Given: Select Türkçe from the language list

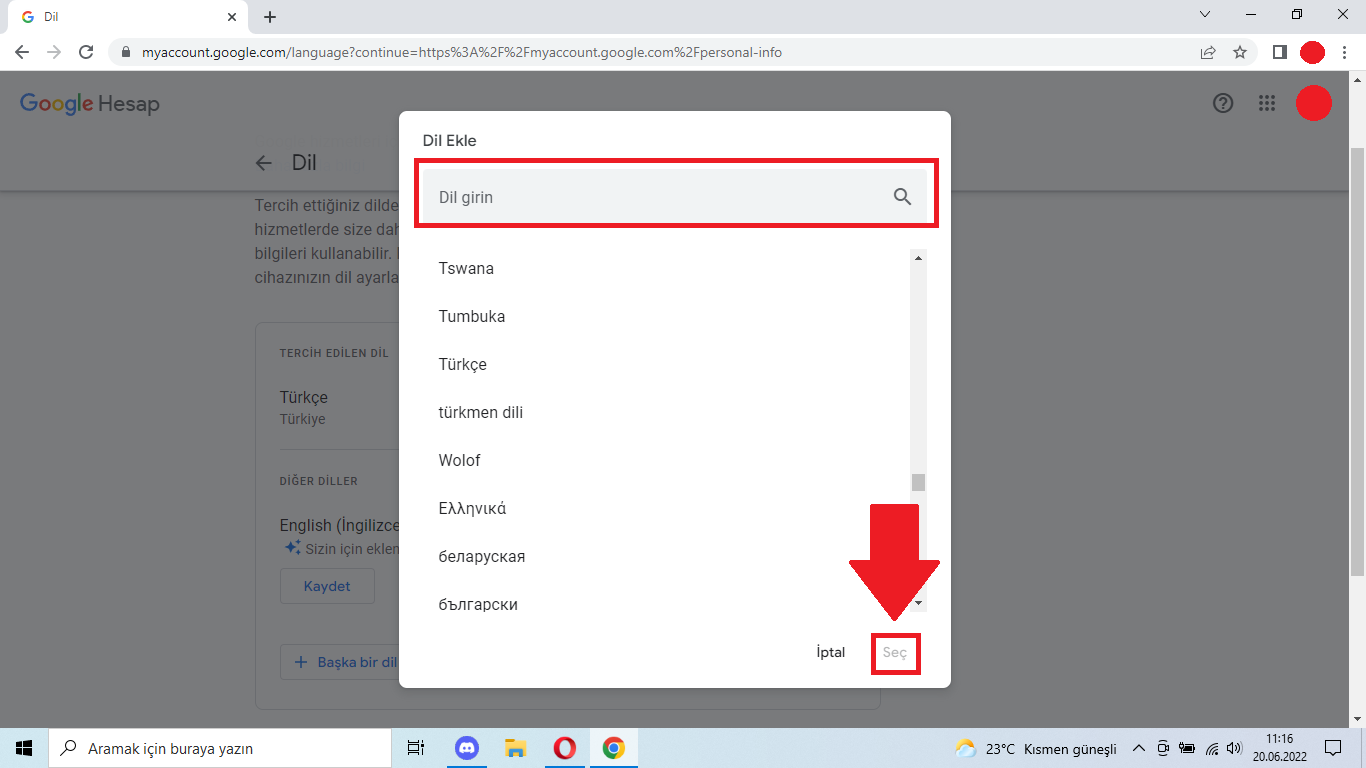Looking at the screenshot, I should [463, 364].
